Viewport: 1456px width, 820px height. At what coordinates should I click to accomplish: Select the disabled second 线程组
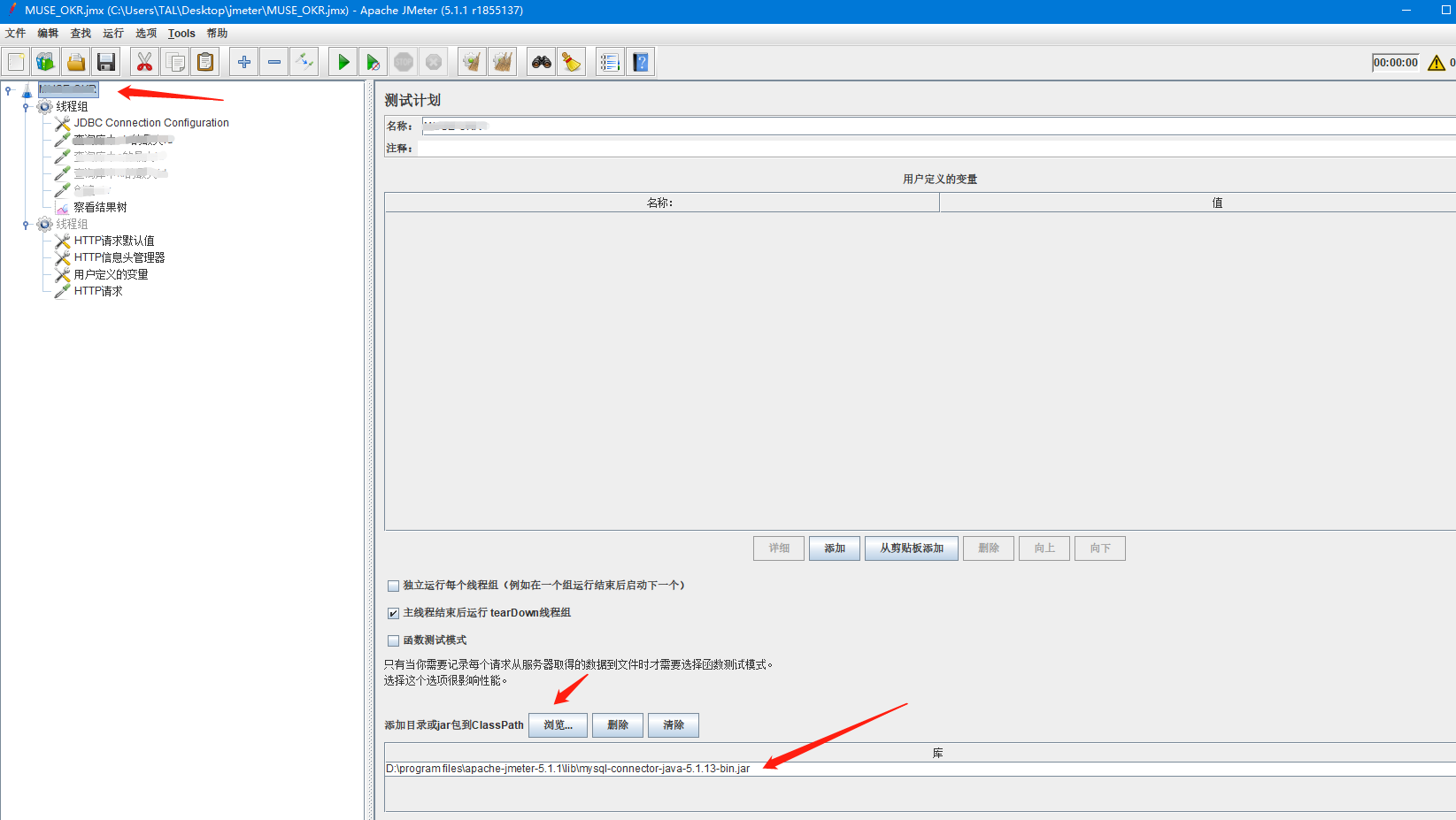72,224
